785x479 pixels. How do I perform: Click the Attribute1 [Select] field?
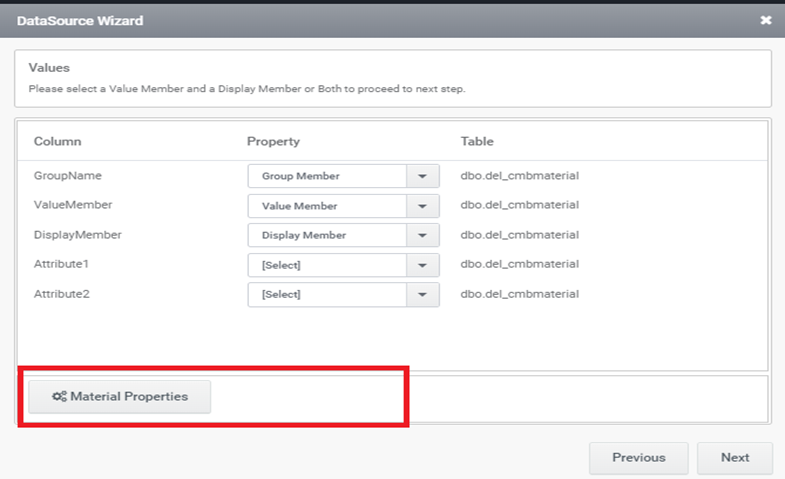coord(326,265)
